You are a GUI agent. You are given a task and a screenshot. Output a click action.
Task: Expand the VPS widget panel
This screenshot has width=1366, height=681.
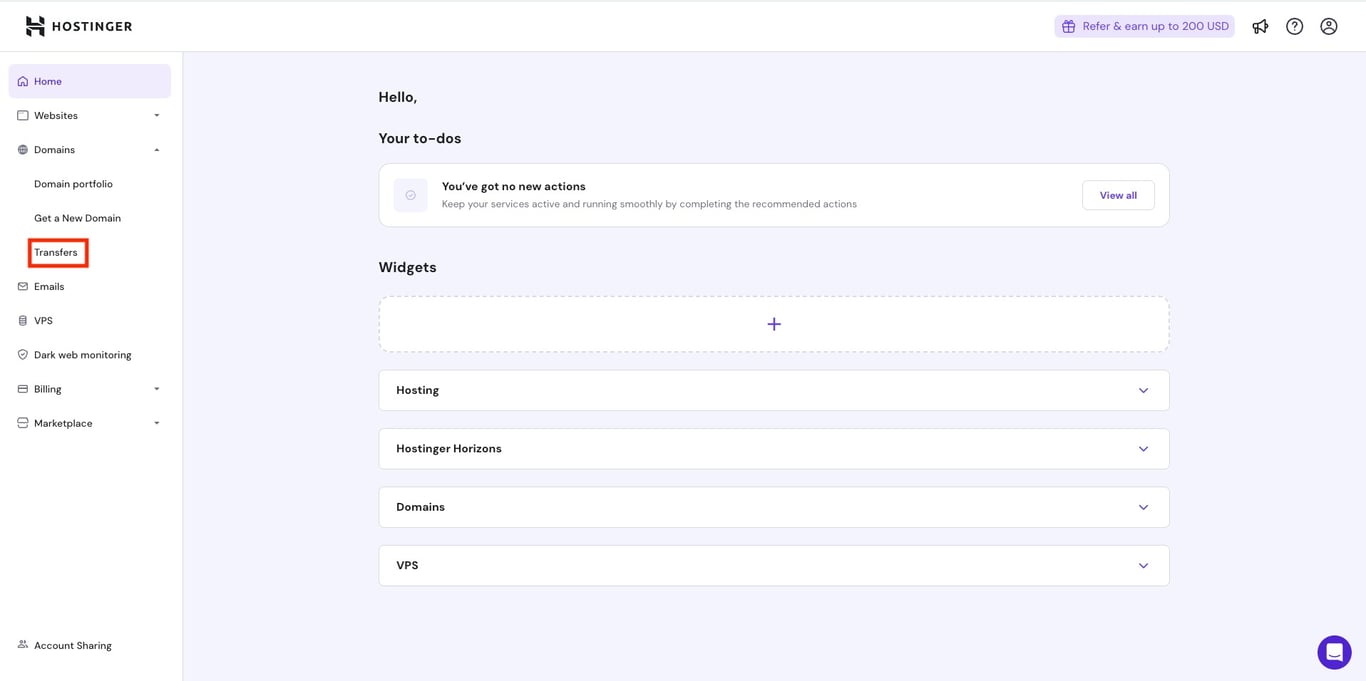point(1142,565)
